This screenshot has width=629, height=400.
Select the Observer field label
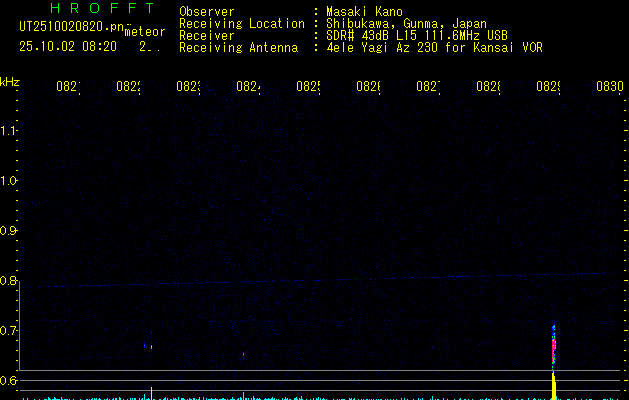click(206, 11)
